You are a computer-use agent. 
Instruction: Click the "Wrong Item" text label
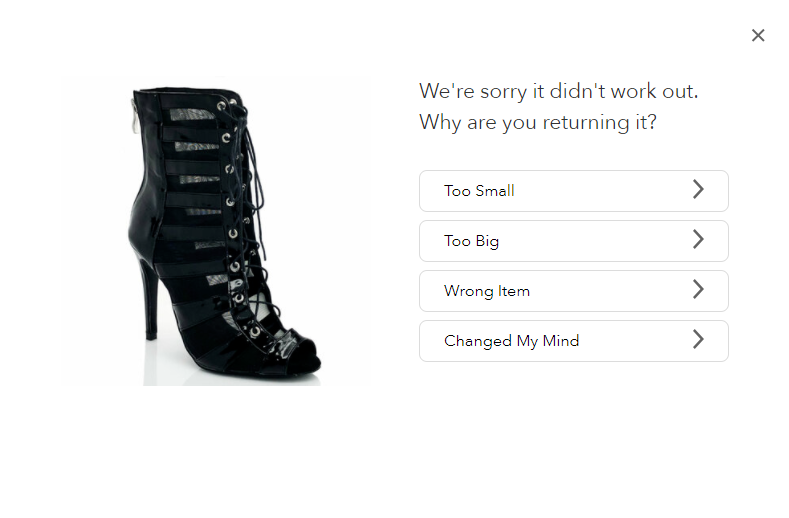pos(487,291)
